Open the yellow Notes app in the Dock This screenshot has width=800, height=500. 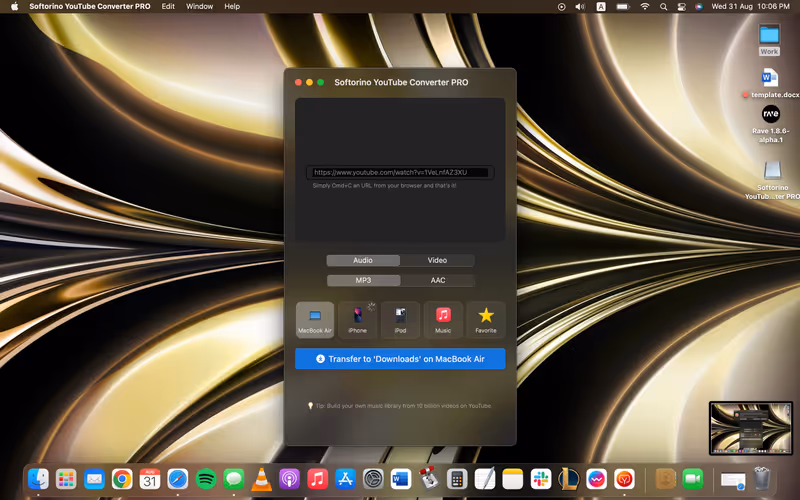click(513, 479)
